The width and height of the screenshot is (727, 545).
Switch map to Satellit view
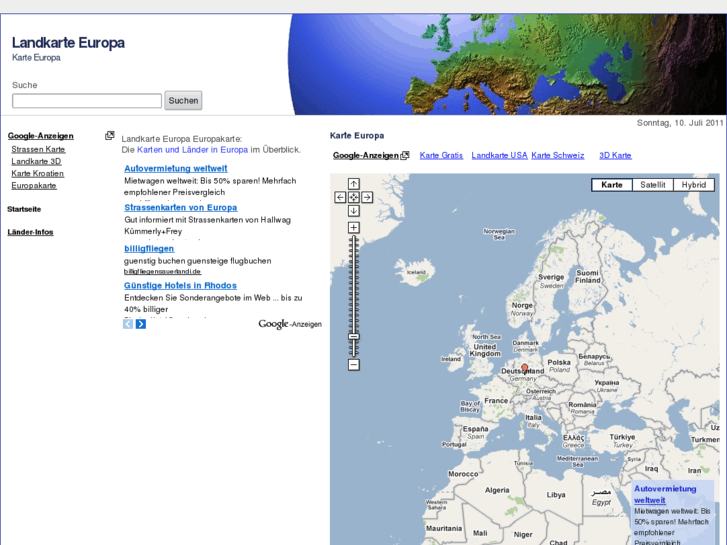(653, 185)
